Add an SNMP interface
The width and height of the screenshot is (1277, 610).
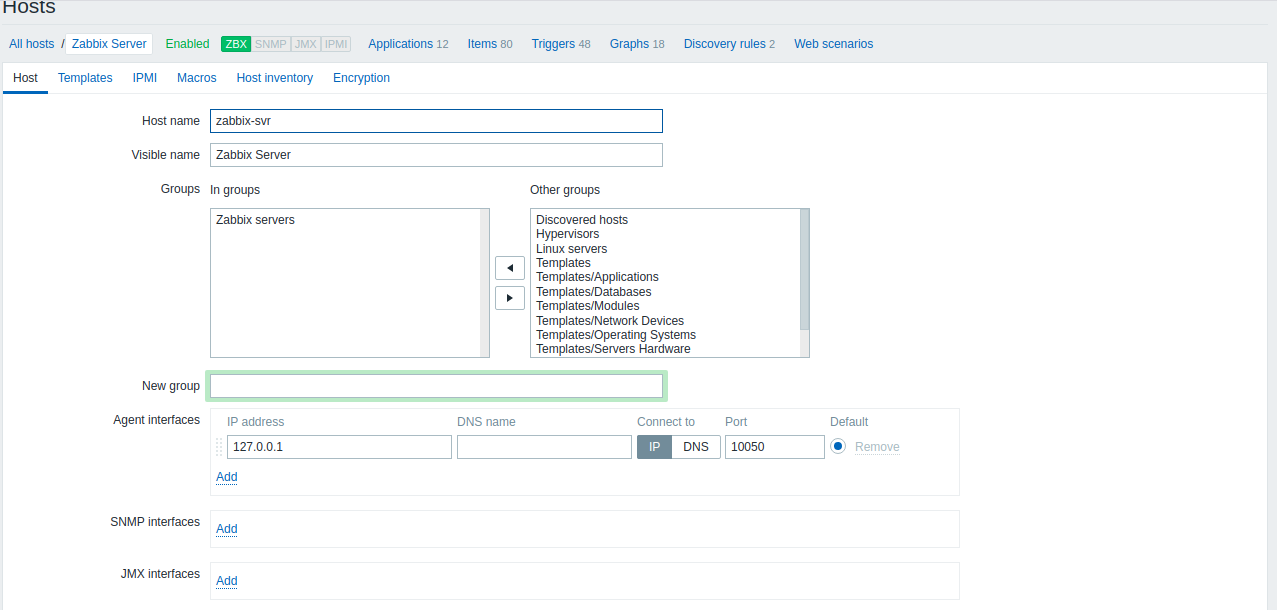(226, 529)
